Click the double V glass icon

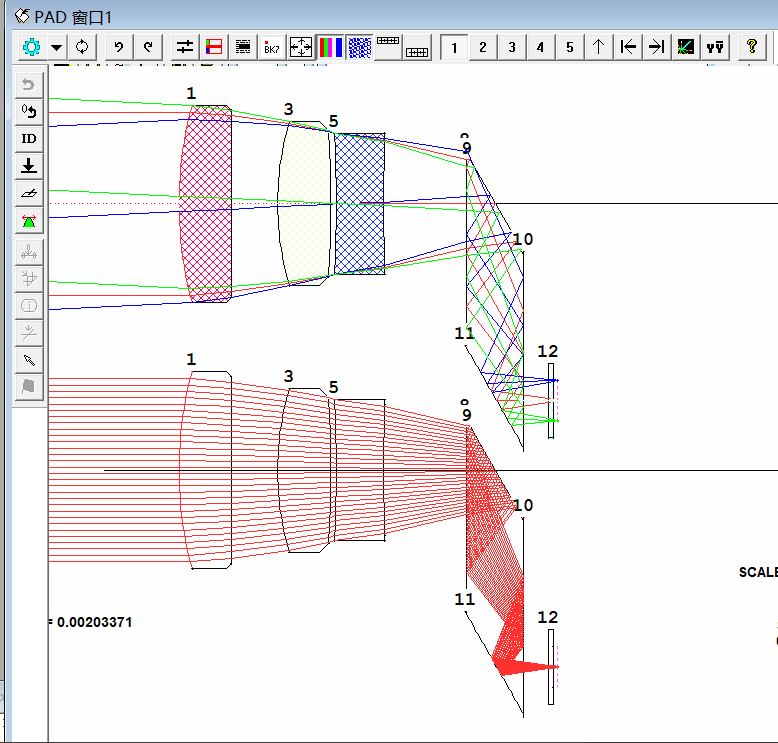pyautogui.click(x=715, y=47)
